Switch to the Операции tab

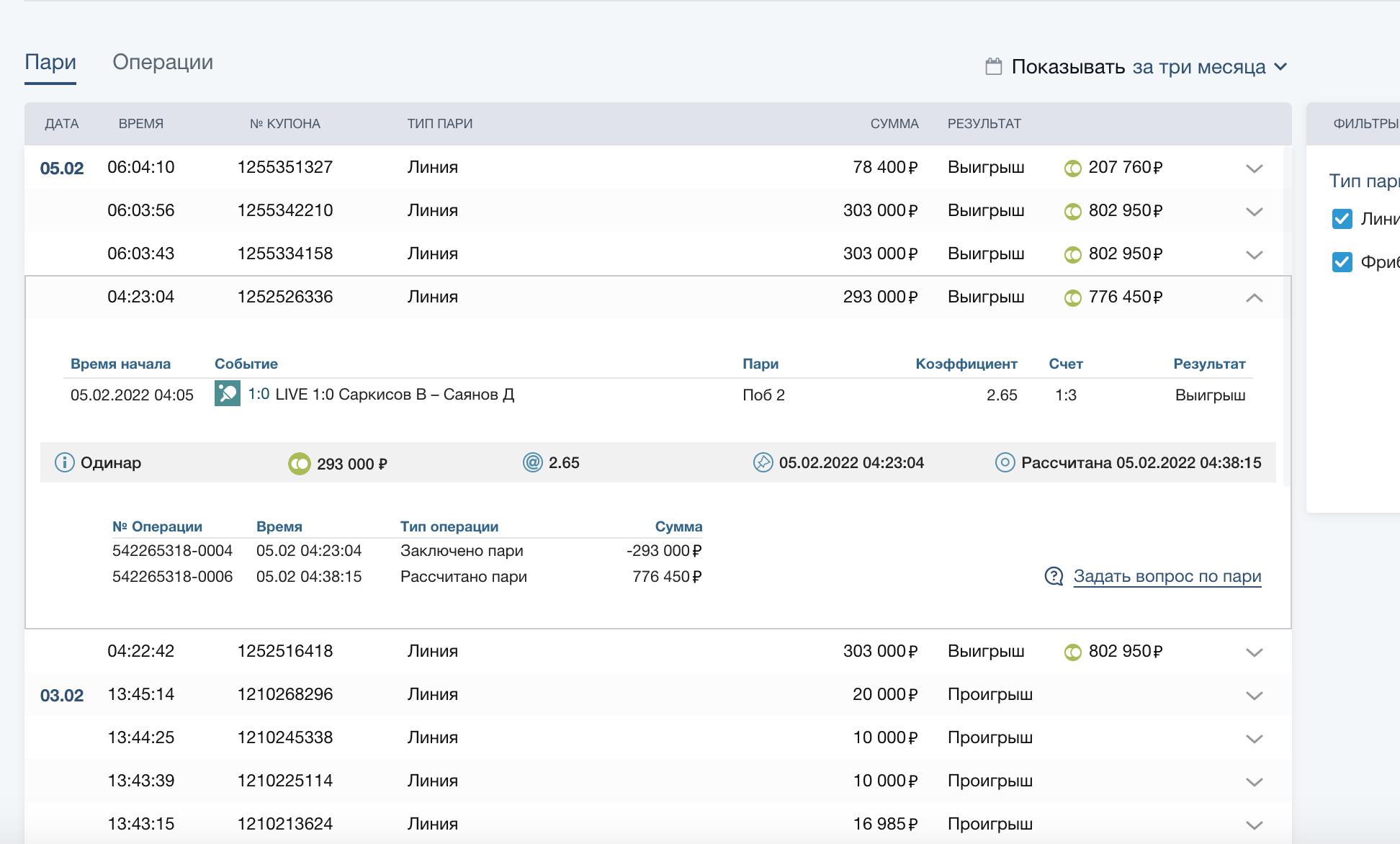click(x=163, y=62)
